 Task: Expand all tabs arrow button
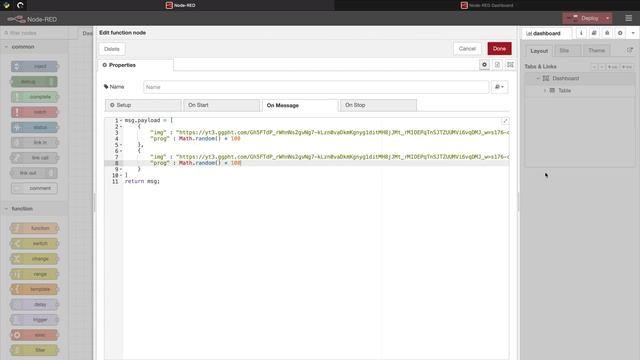point(602,67)
